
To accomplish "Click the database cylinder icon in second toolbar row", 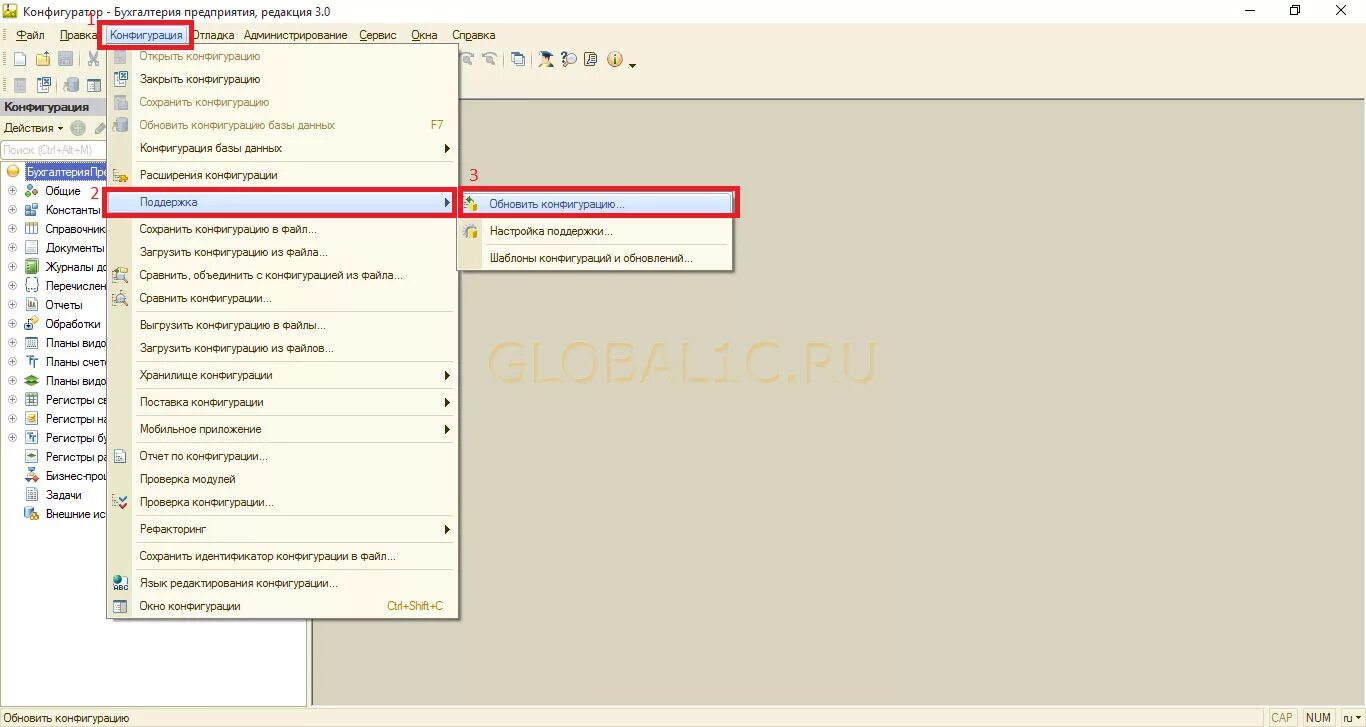I will (x=71, y=85).
